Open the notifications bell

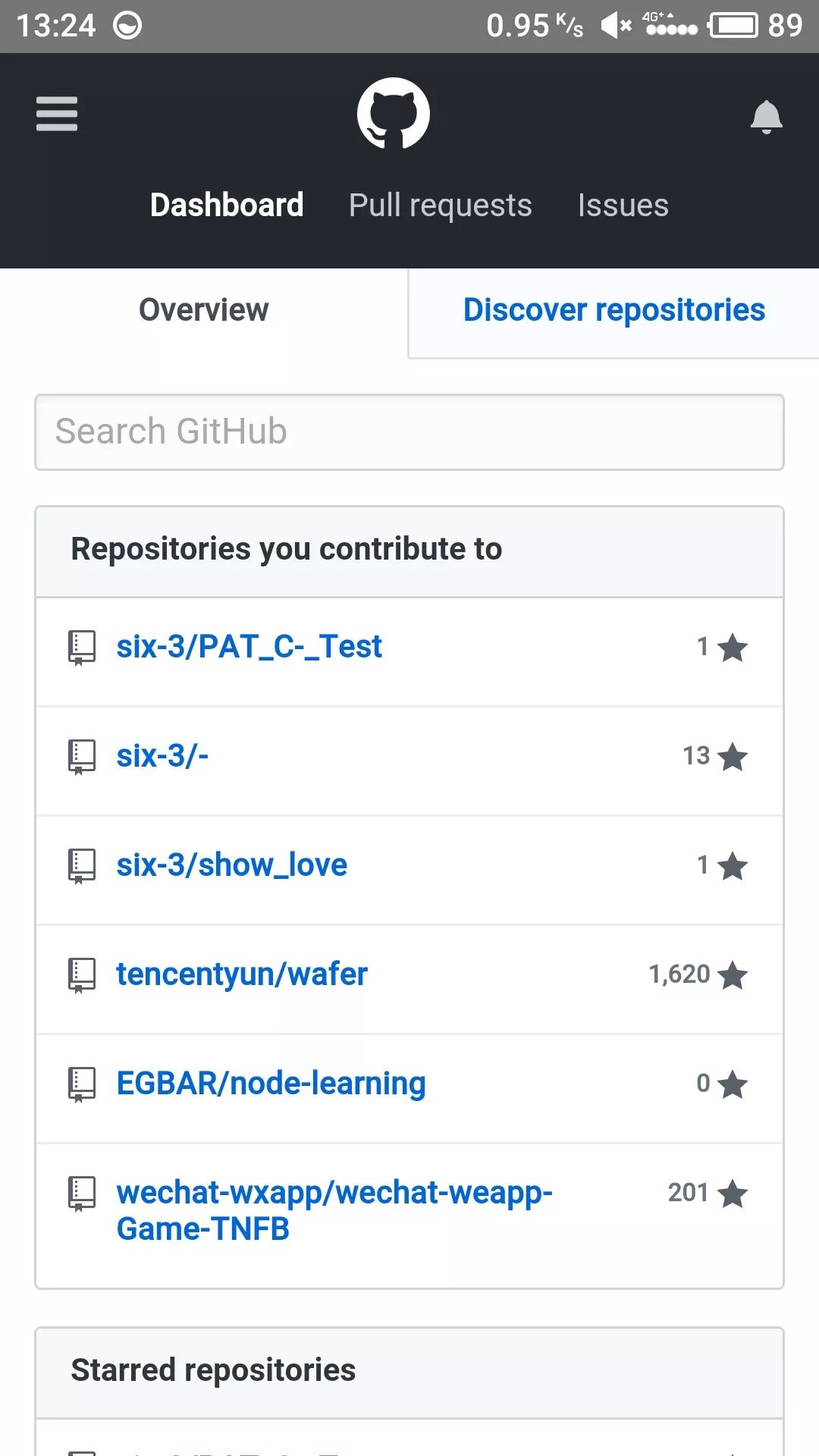pos(766,117)
